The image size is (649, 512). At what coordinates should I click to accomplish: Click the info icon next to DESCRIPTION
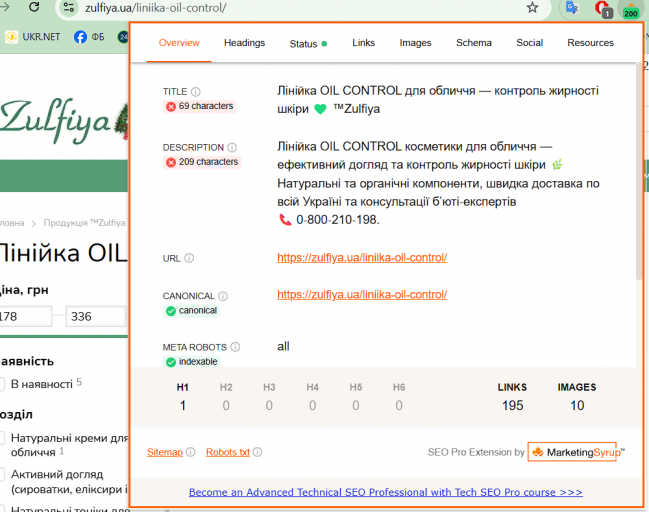point(232,147)
